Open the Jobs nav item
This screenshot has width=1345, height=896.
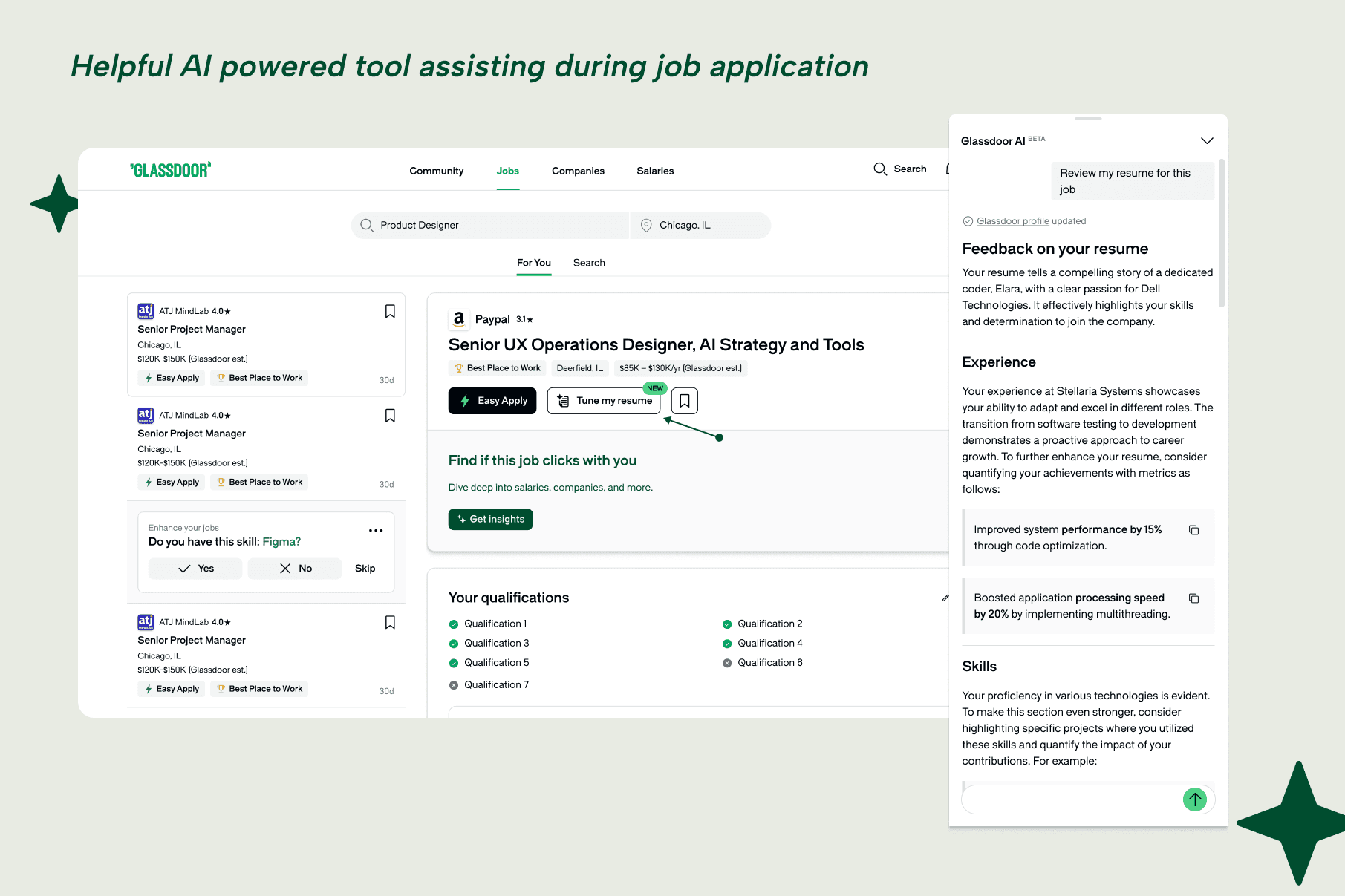coord(508,171)
